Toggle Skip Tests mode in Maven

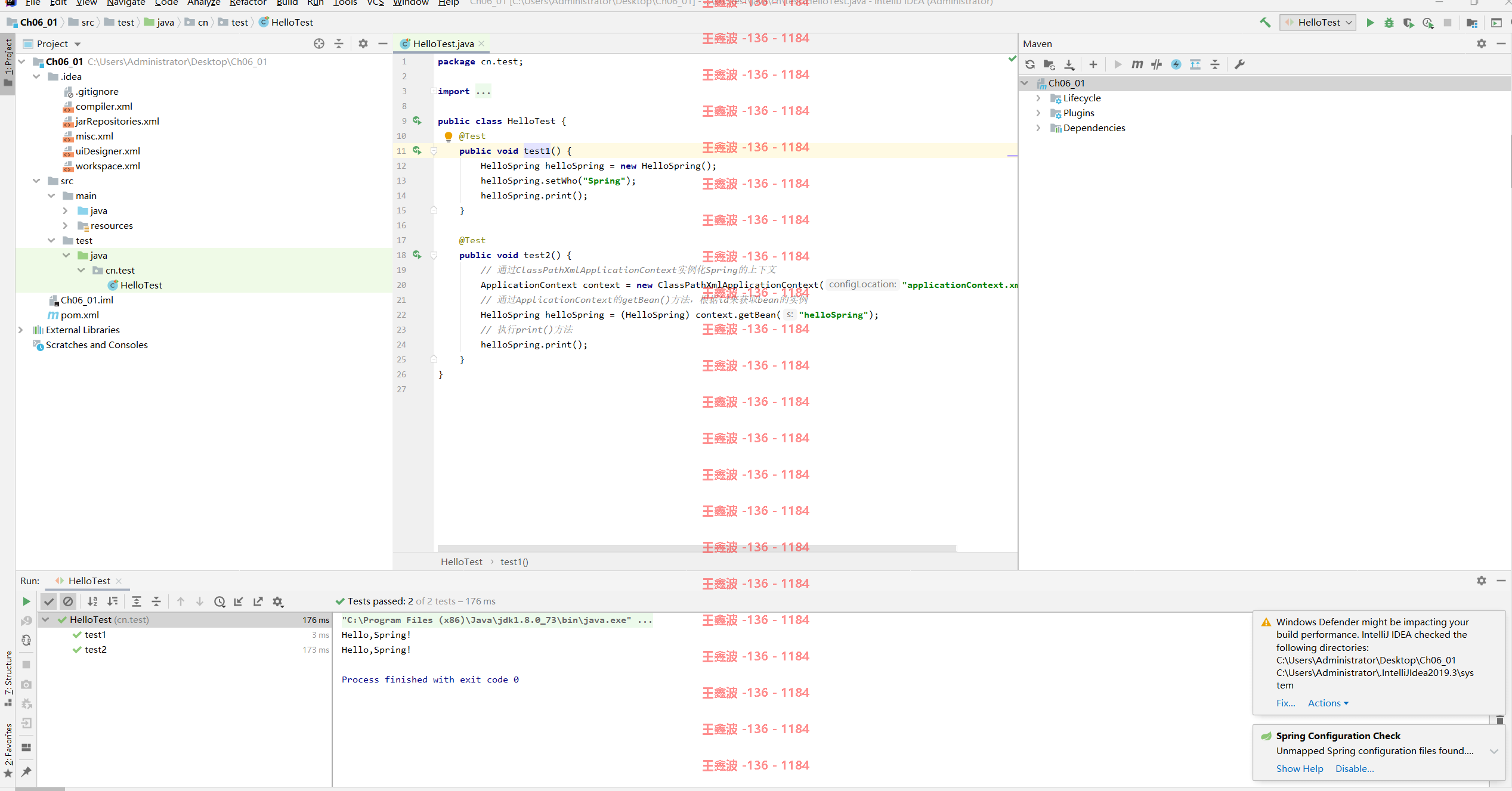tap(1176, 64)
